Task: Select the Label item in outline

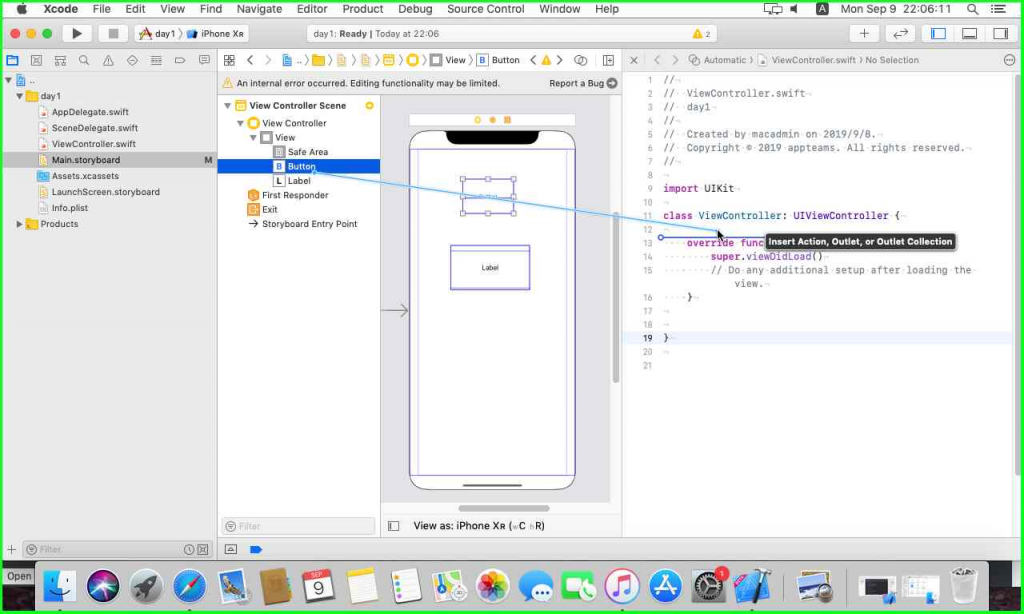Action: tap(298, 181)
